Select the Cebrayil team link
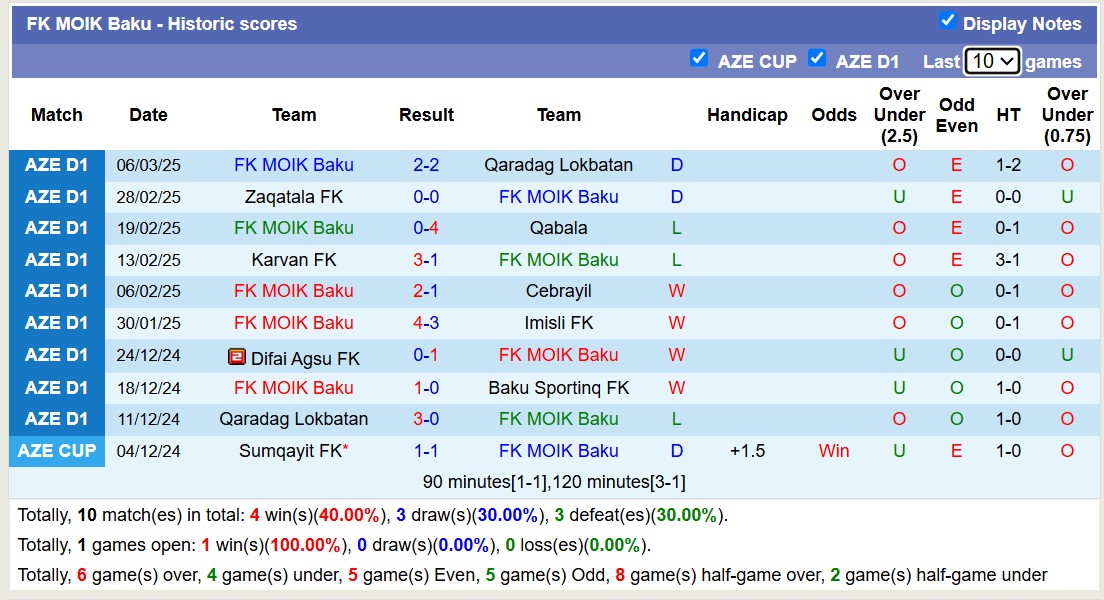 pos(558,291)
